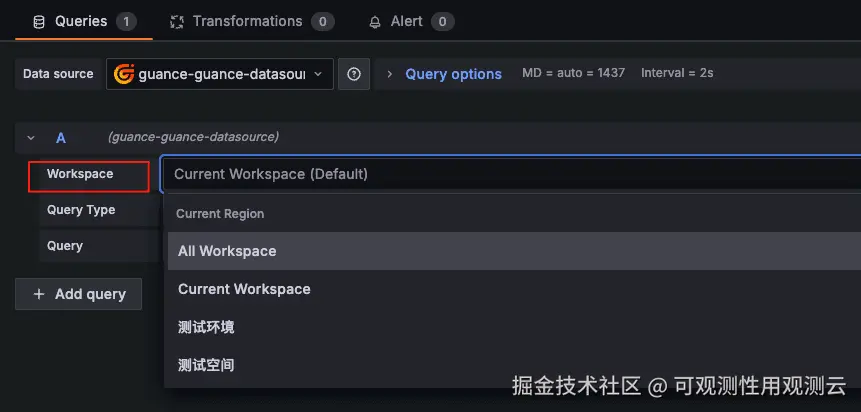The height and width of the screenshot is (412, 861).
Task: Expand the Query options chevron
Action: tap(390, 74)
